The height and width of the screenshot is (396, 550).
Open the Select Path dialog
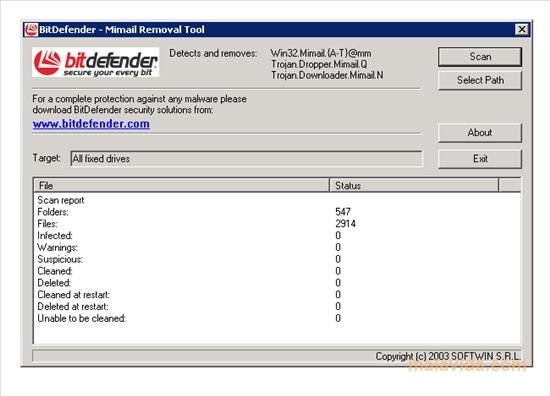coord(480,80)
